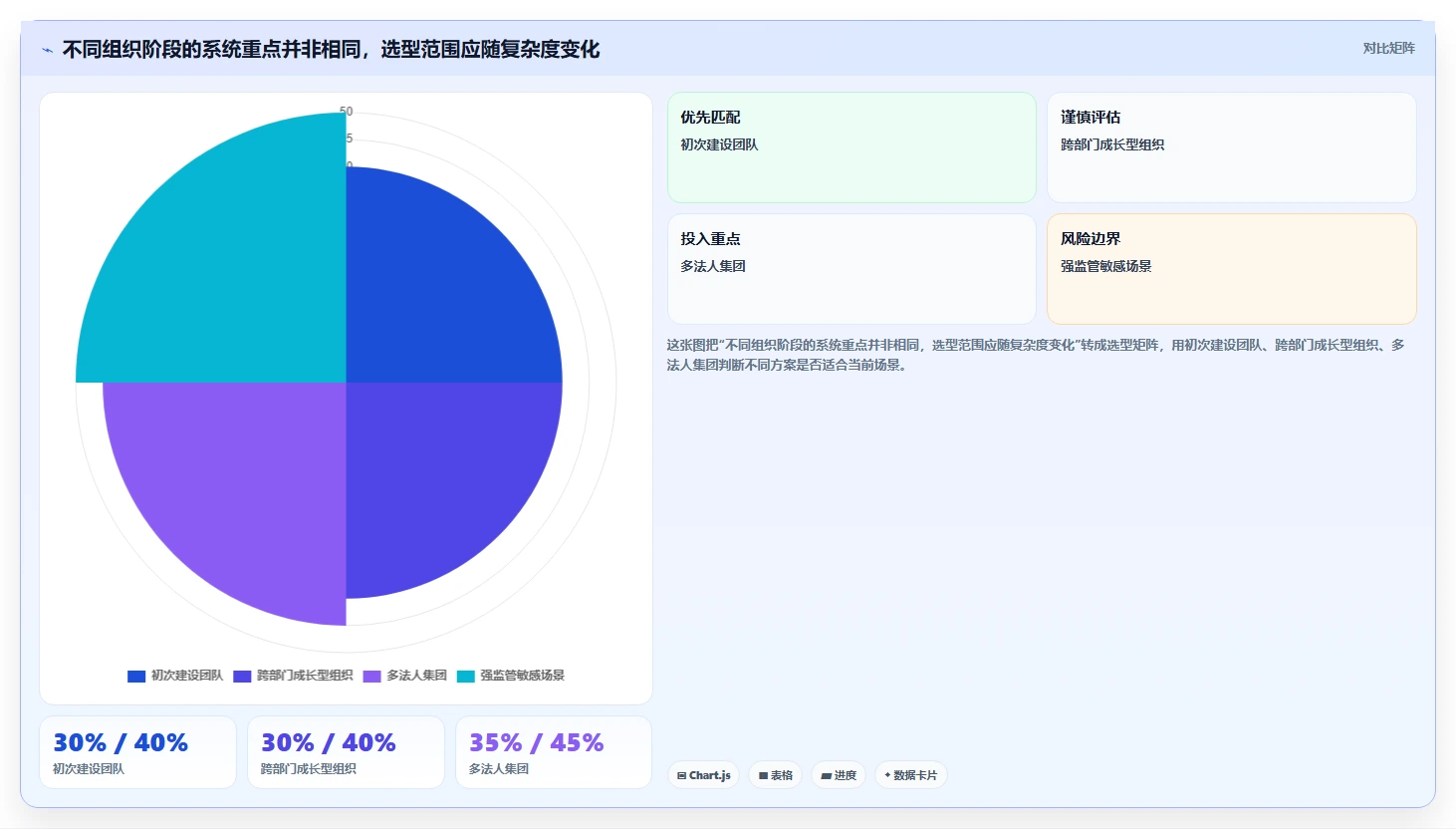Image resolution: width=1456 pixels, height=829 pixels.
Task: Select the 风险边界 matrix card
Action: point(1231,269)
